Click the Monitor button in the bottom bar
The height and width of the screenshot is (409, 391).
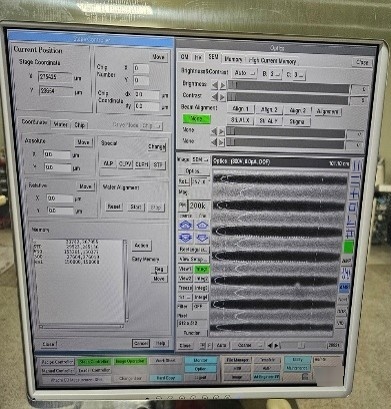pos(200,360)
